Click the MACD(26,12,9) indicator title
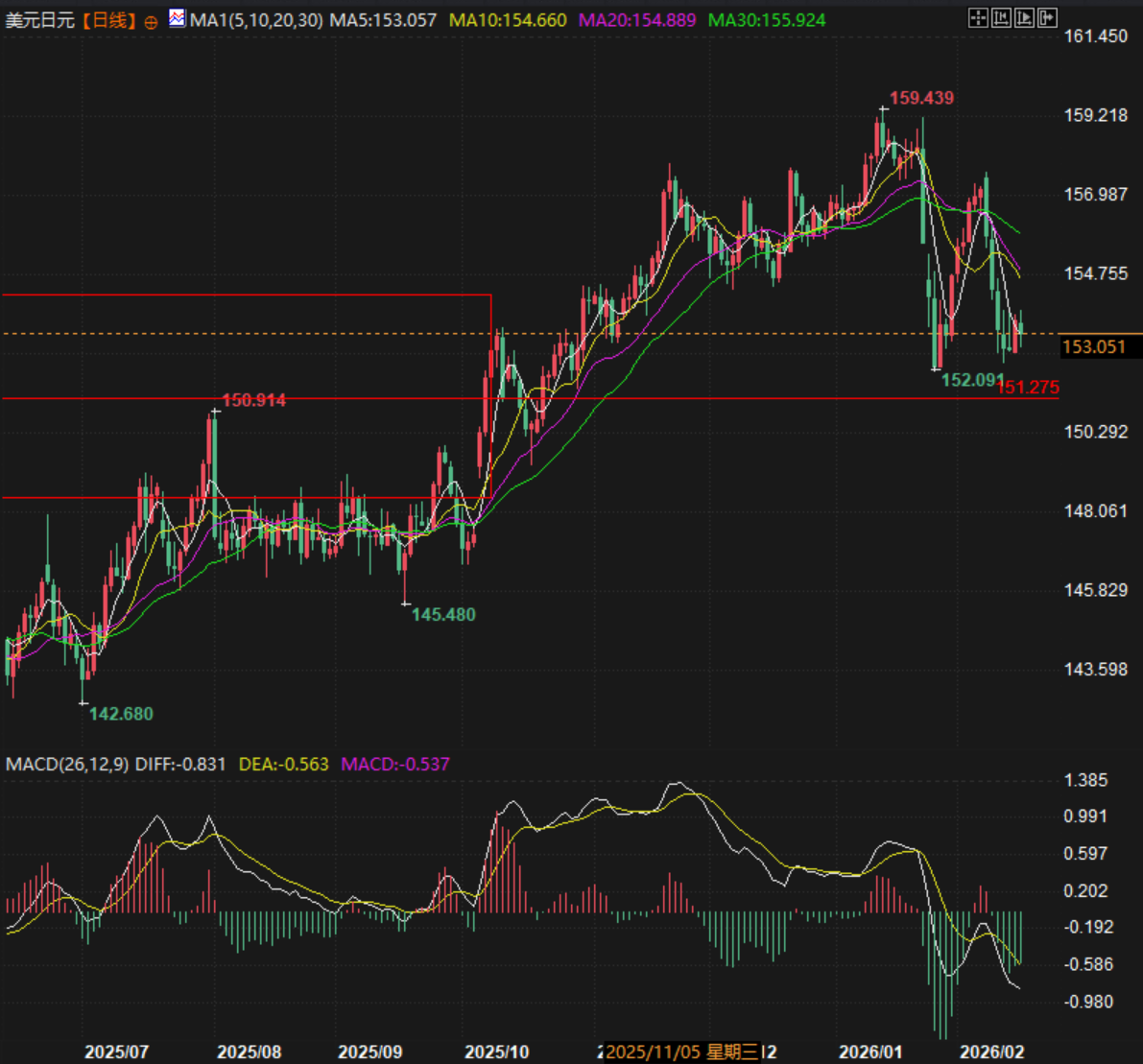This screenshot has width=1143, height=1064. (67, 765)
